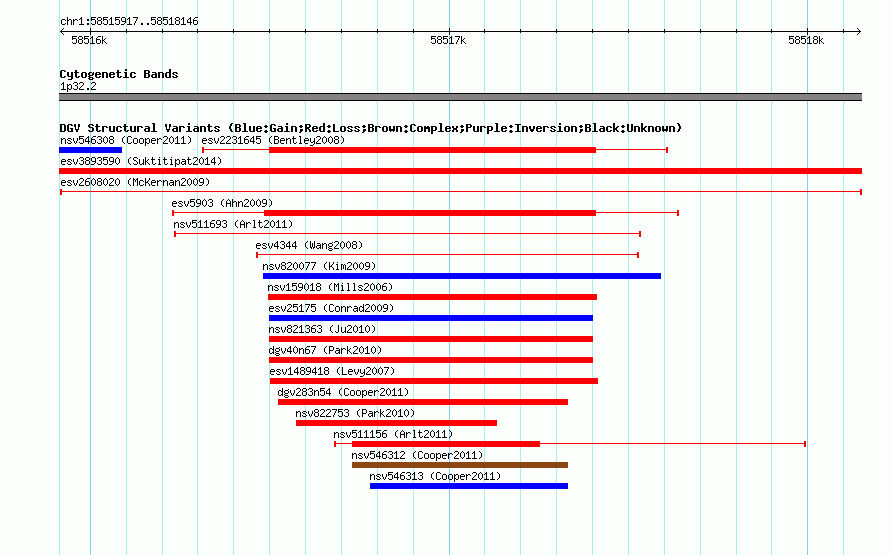The height and width of the screenshot is (555, 890).
Task: Select the nsv159018 (Mills2006) label
Action: (330, 287)
